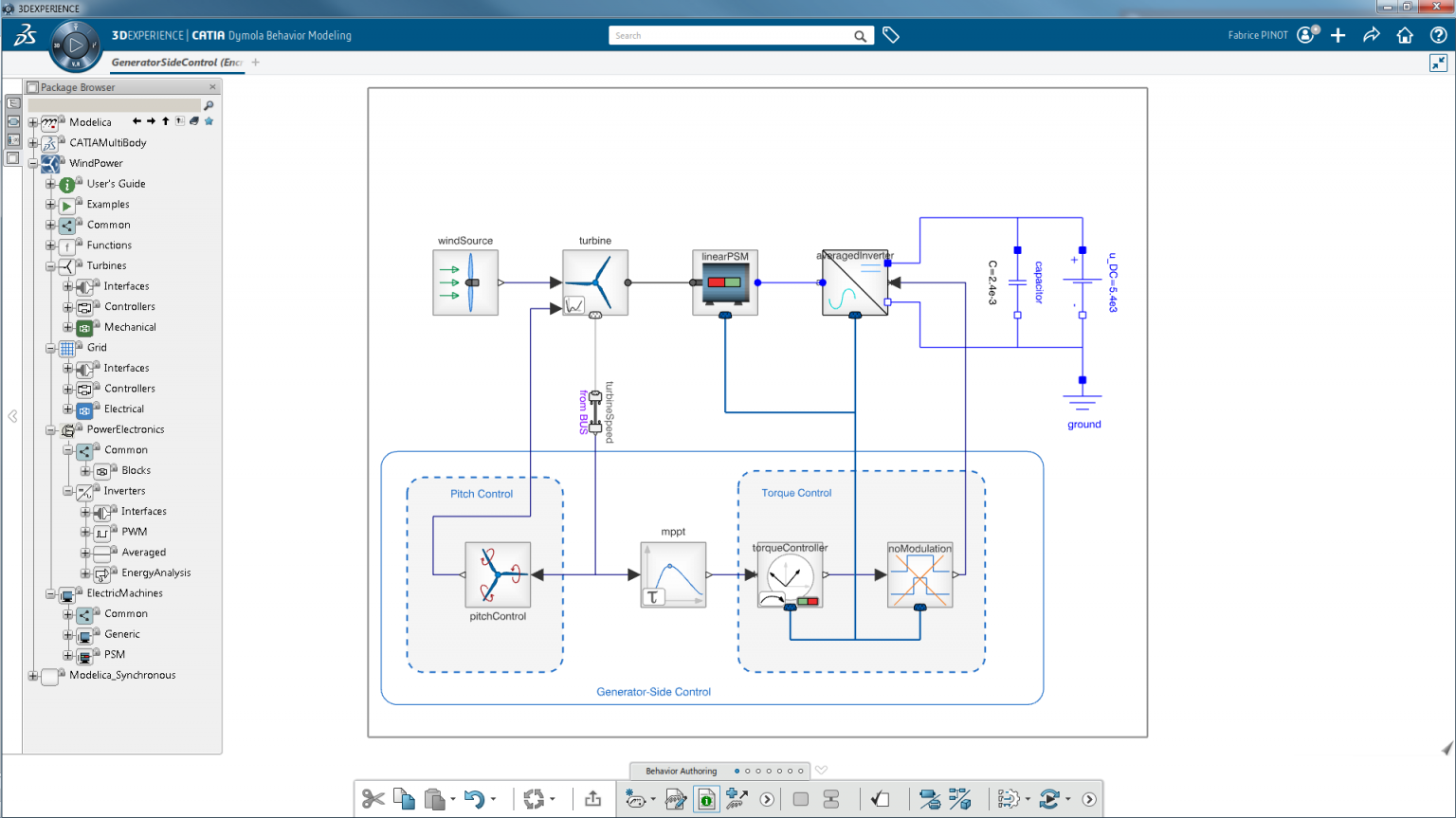Click the Undo arrow icon
Image resolution: width=1456 pixels, height=818 pixels.
[474, 799]
